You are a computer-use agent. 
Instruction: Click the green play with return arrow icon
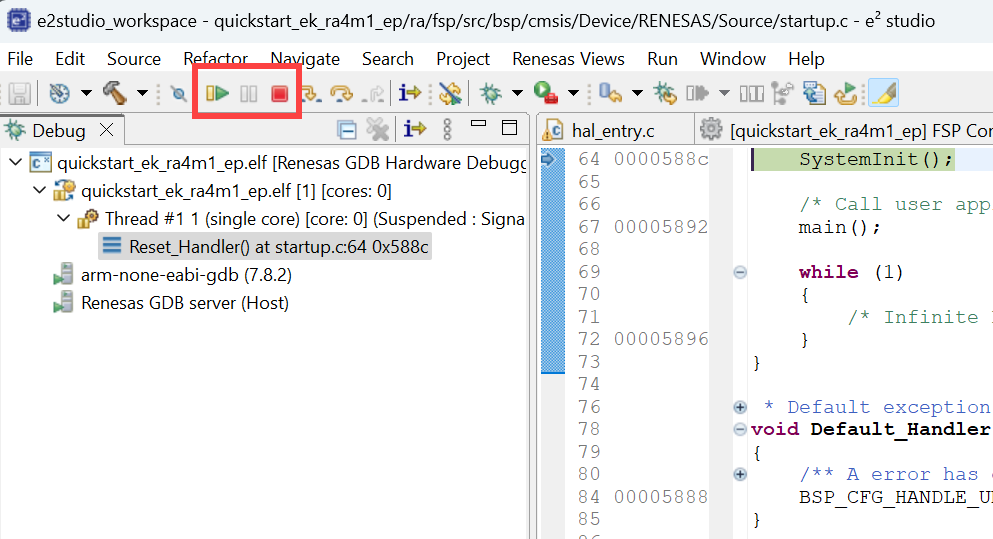[x=845, y=94]
